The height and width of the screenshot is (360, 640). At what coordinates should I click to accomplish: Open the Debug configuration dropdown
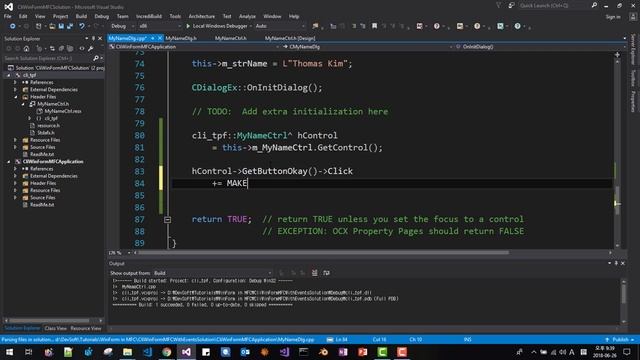(x=122, y=26)
